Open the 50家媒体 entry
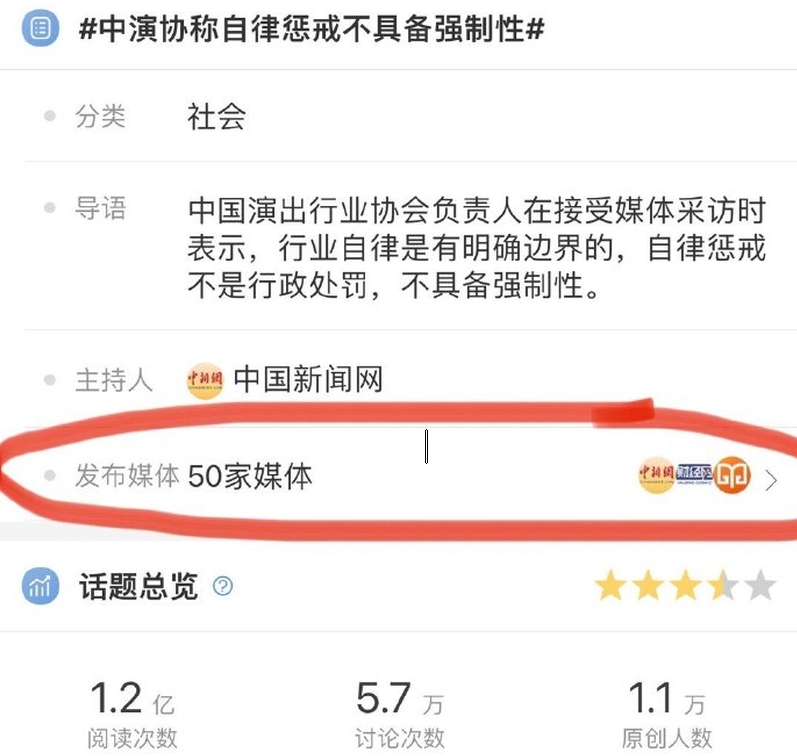This screenshot has height=756, width=797. 250,476
